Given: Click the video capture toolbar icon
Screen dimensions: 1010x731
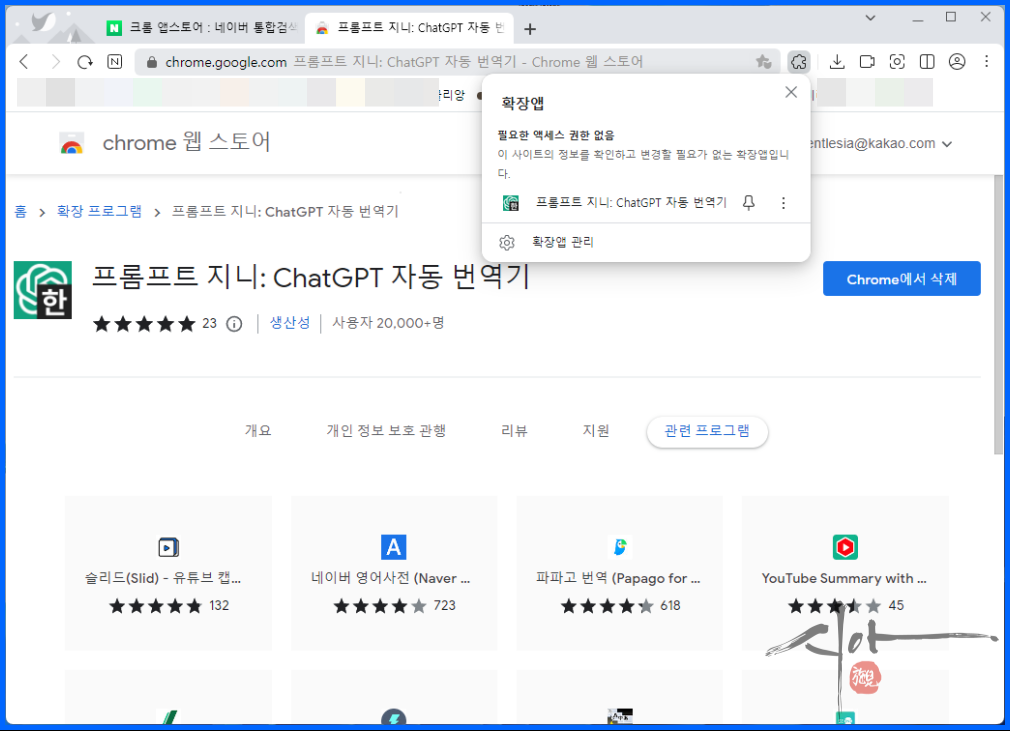Looking at the screenshot, I should [867, 62].
